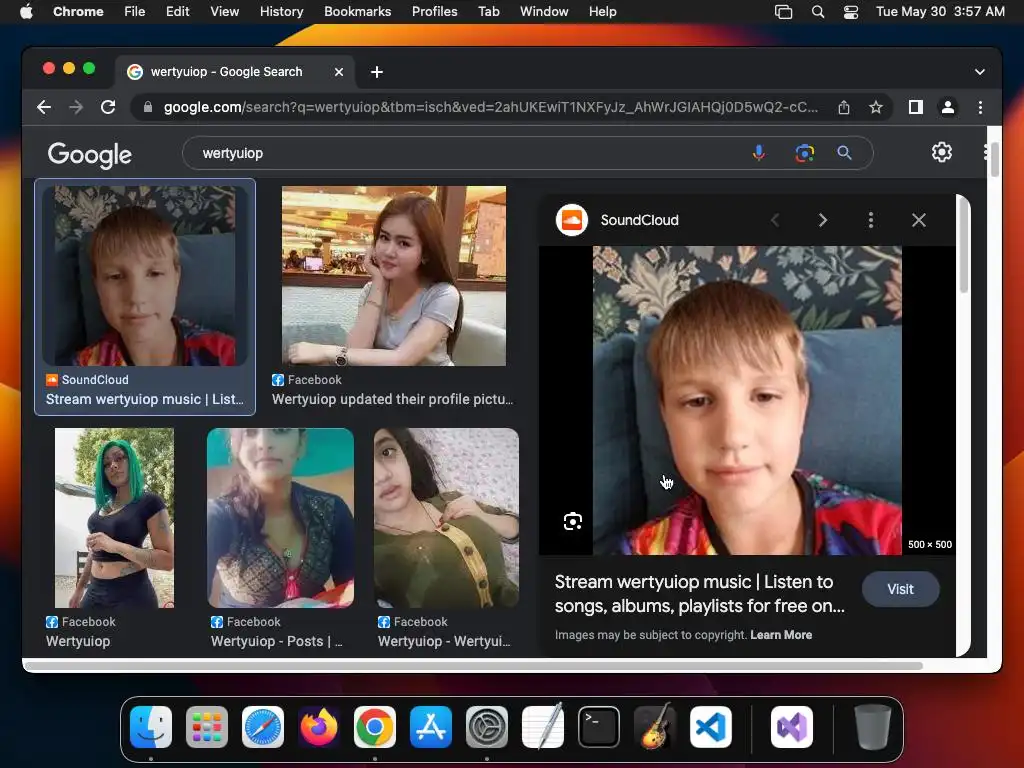This screenshot has height=768, width=1024.
Task: Open Safari from the dock
Action: tap(263, 727)
